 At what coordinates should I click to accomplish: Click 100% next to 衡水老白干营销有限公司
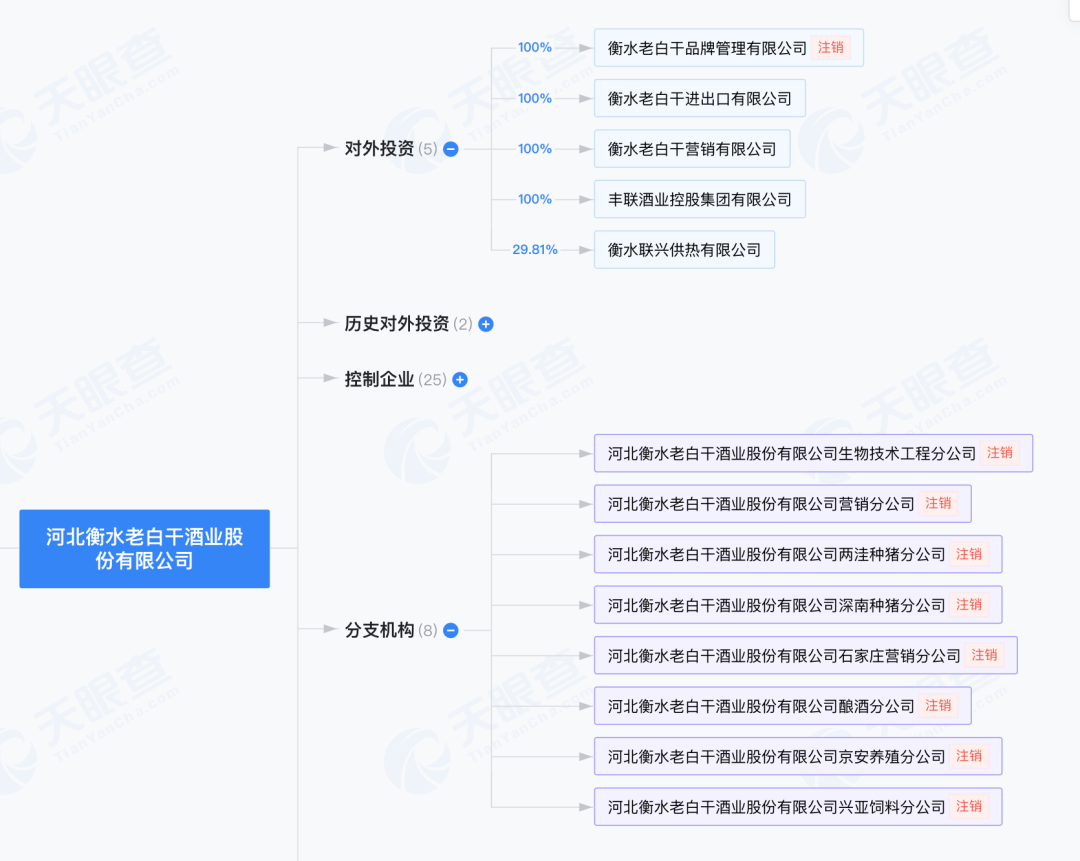(x=534, y=149)
